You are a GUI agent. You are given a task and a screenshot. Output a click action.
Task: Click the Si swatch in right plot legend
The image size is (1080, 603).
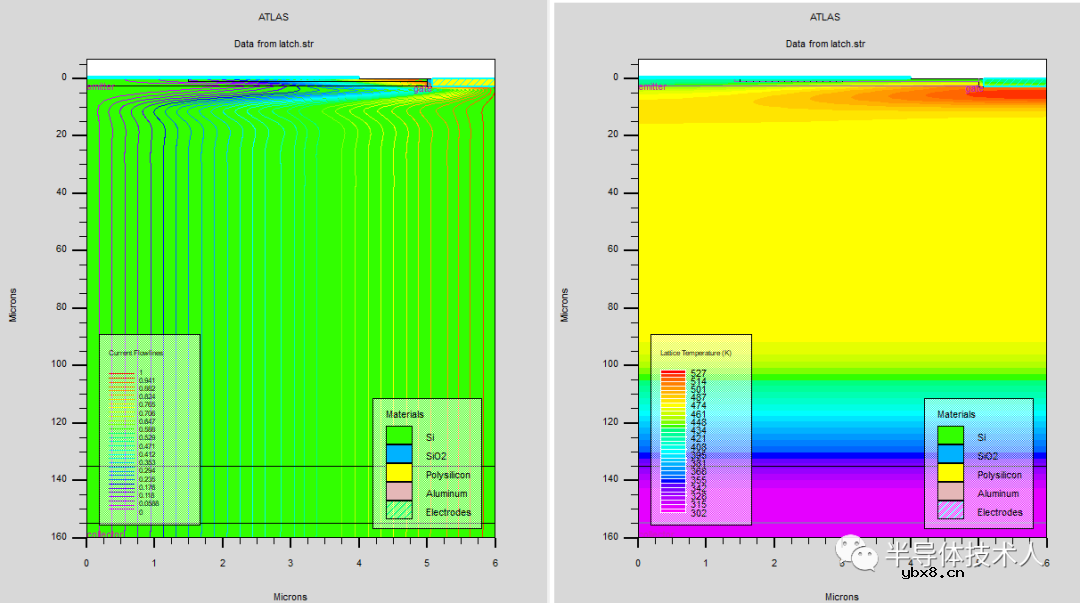coord(950,435)
